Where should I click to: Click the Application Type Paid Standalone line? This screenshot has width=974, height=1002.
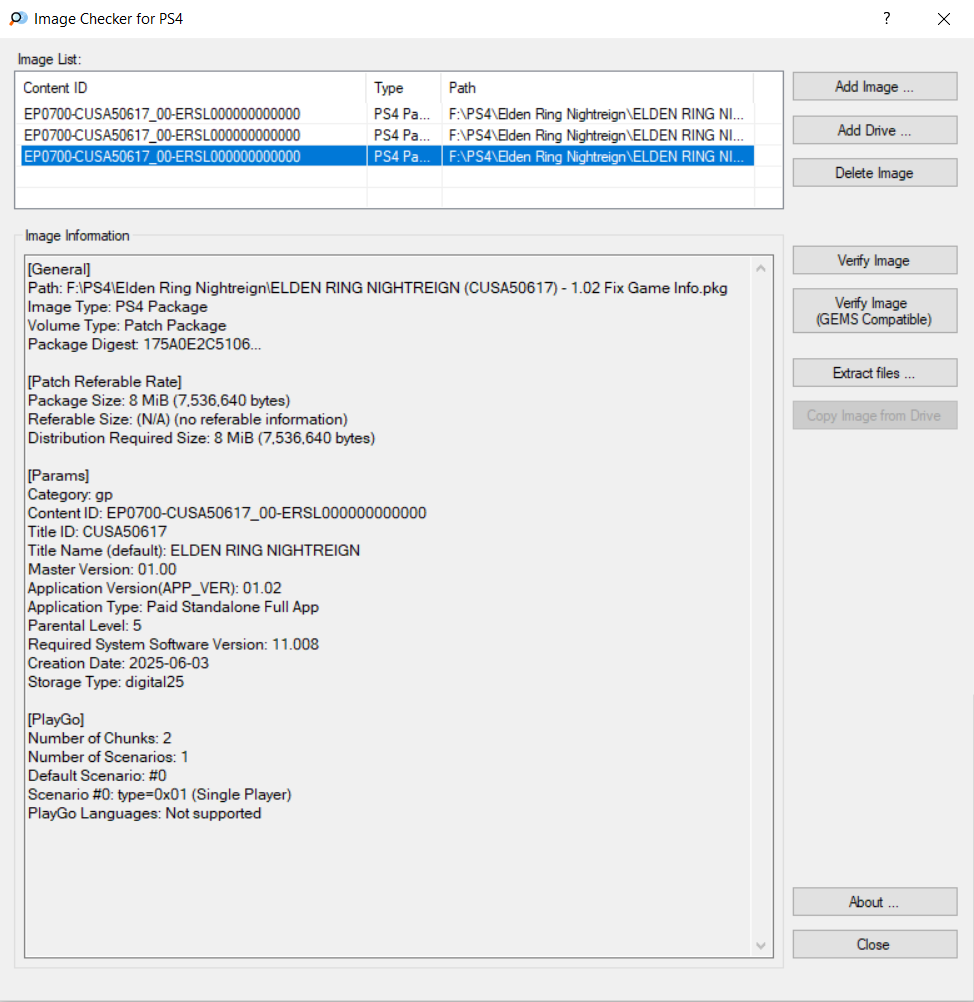[173, 607]
